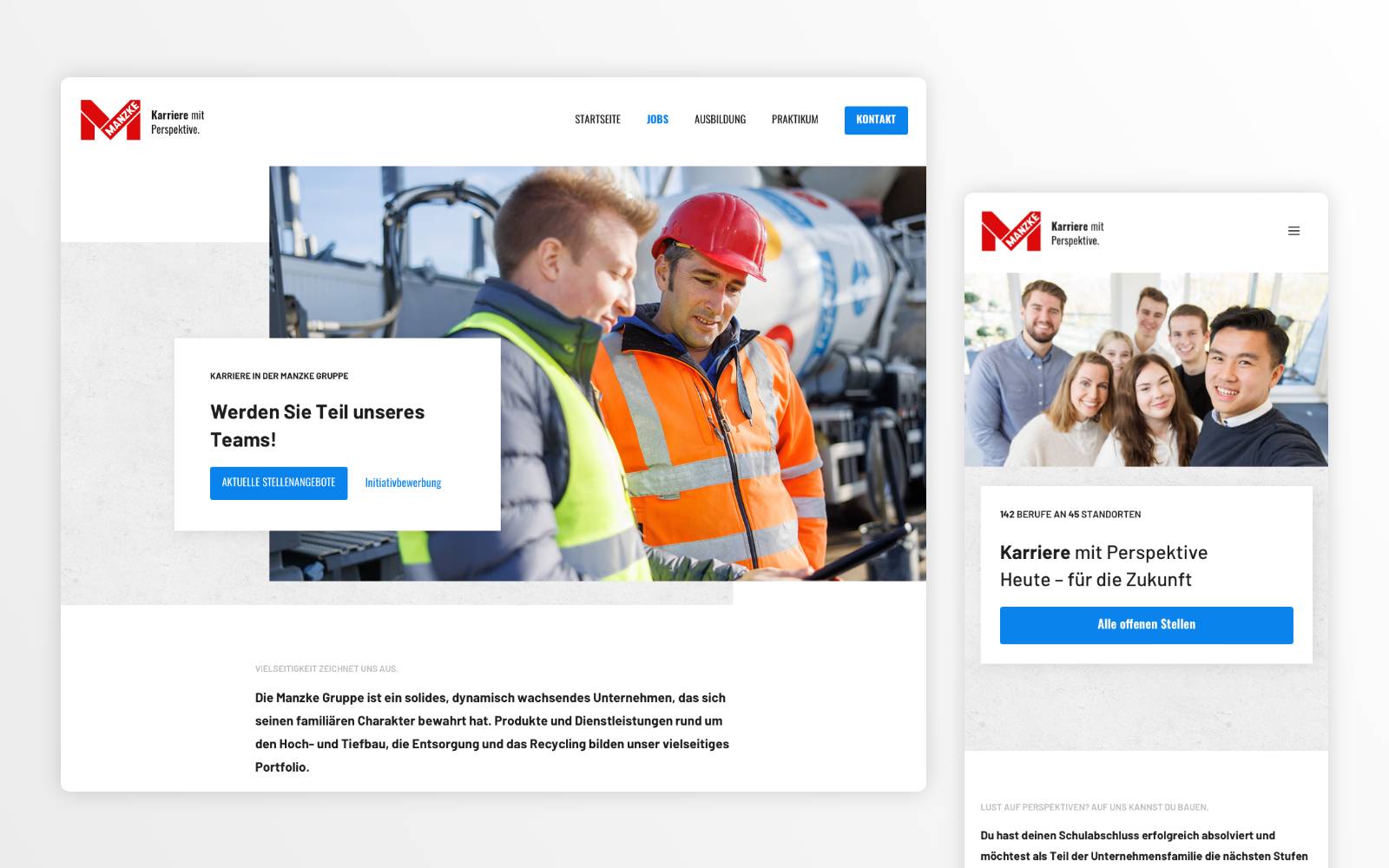The height and width of the screenshot is (868, 1389).
Task: Click the 'Karriere in der Manzke Gruppe' label
Action: pyautogui.click(x=279, y=376)
